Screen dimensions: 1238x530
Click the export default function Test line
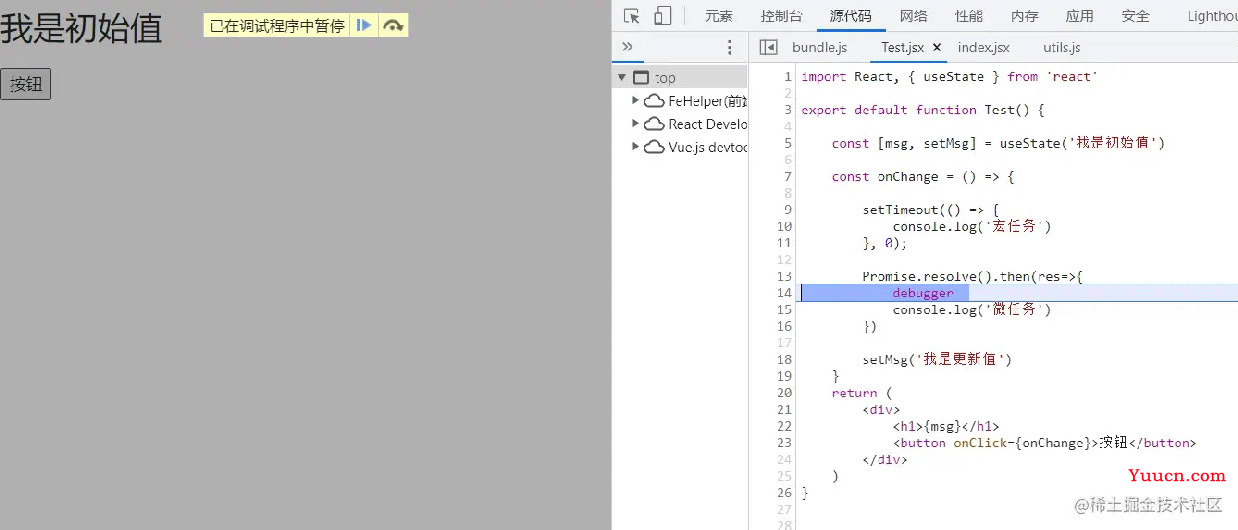click(x=923, y=110)
